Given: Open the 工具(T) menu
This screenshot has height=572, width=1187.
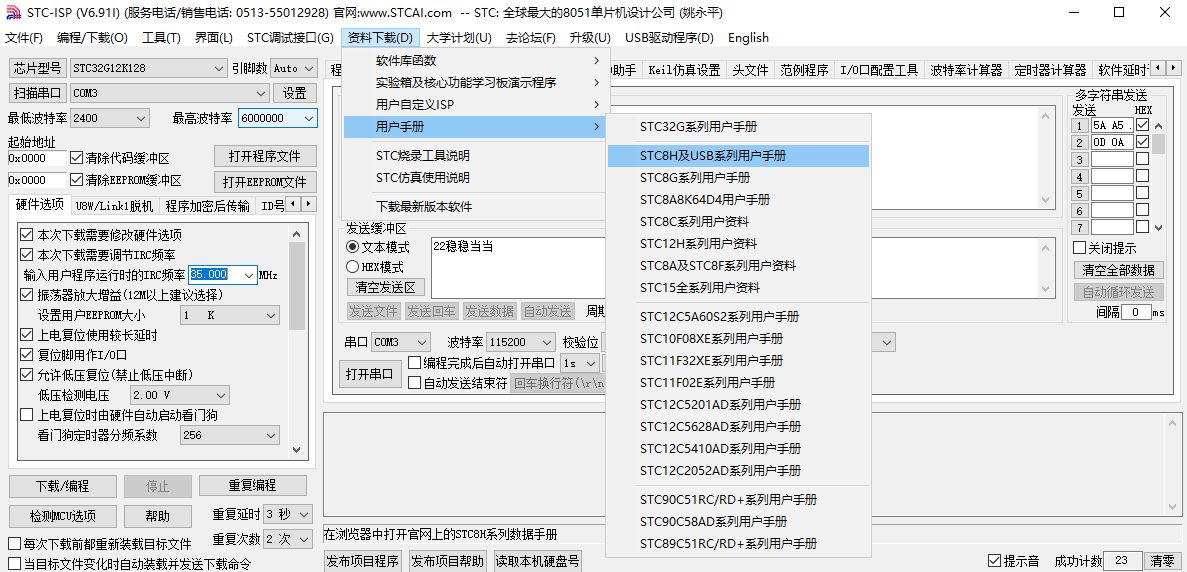Looking at the screenshot, I should tap(161, 38).
